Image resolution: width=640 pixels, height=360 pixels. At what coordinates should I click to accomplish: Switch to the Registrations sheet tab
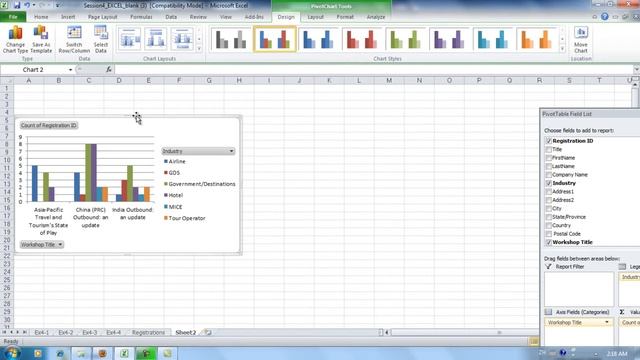tap(148, 333)
